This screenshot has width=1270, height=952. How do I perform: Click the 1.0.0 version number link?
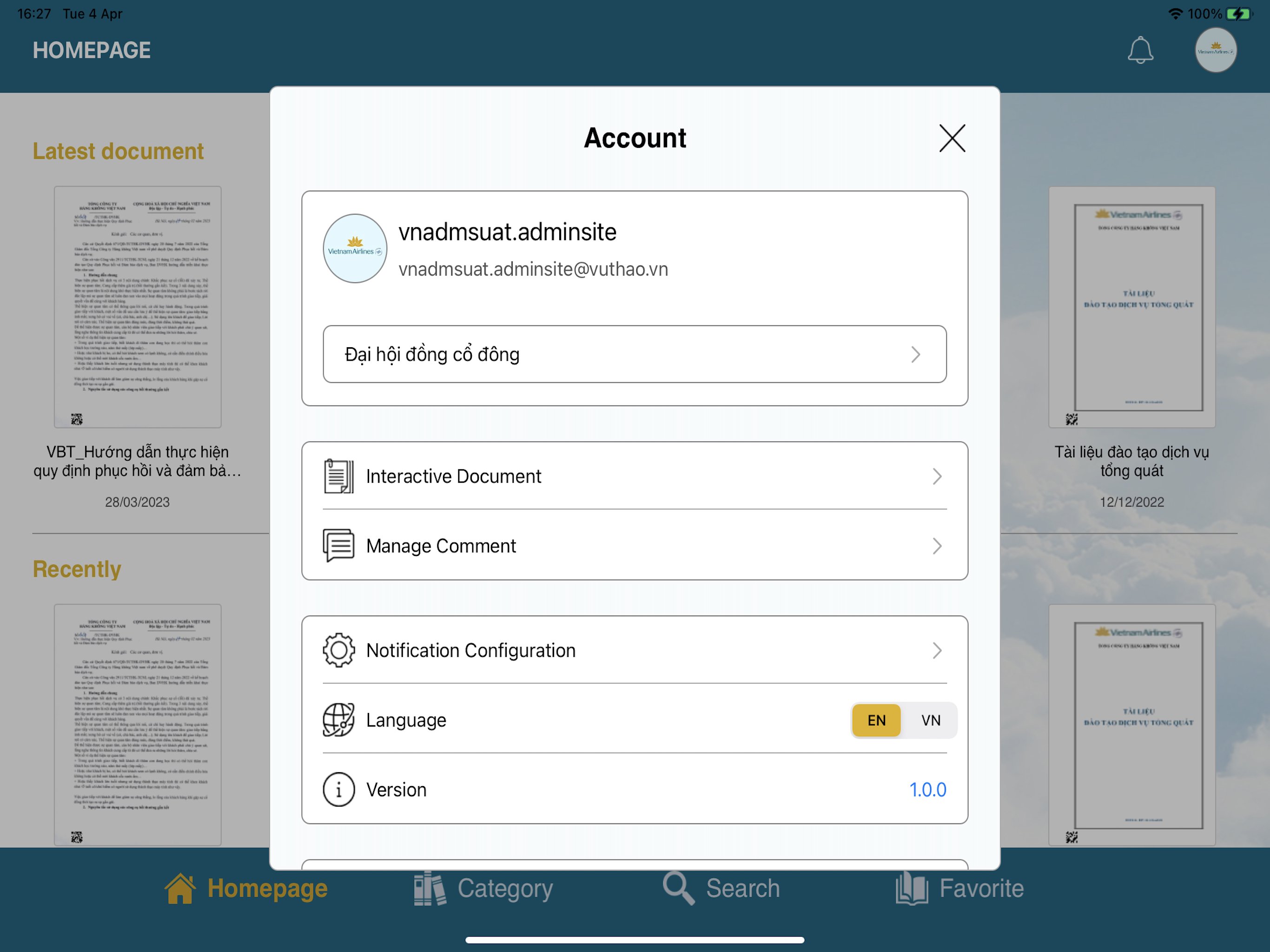click(x=927, y=789)
